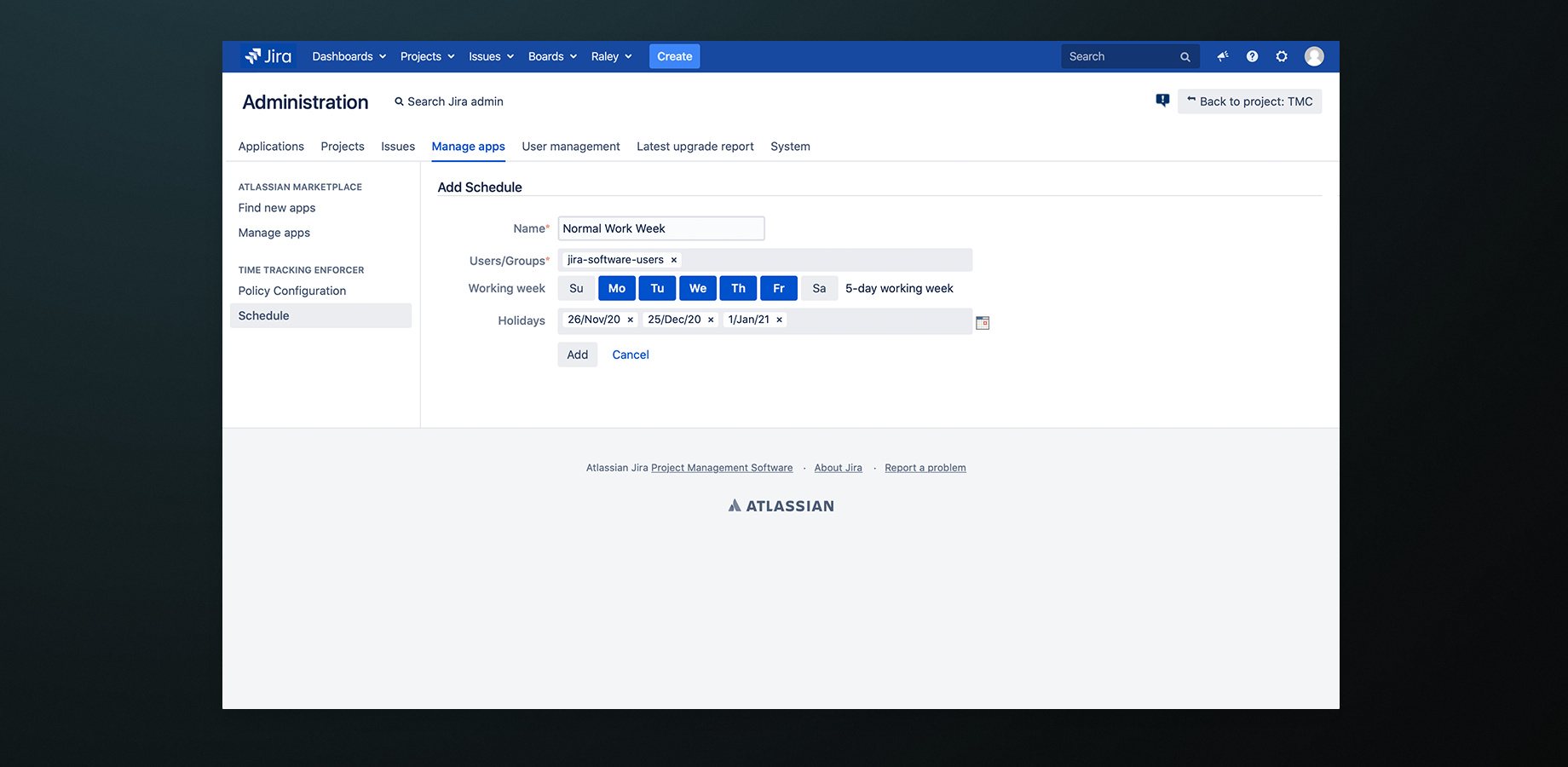Open Search Jira admin
1568x767 pixels.
point(449,101)
